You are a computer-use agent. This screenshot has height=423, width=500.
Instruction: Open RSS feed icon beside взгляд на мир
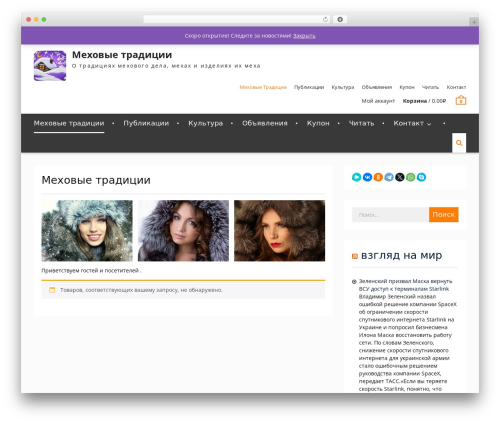pos(355,256)
